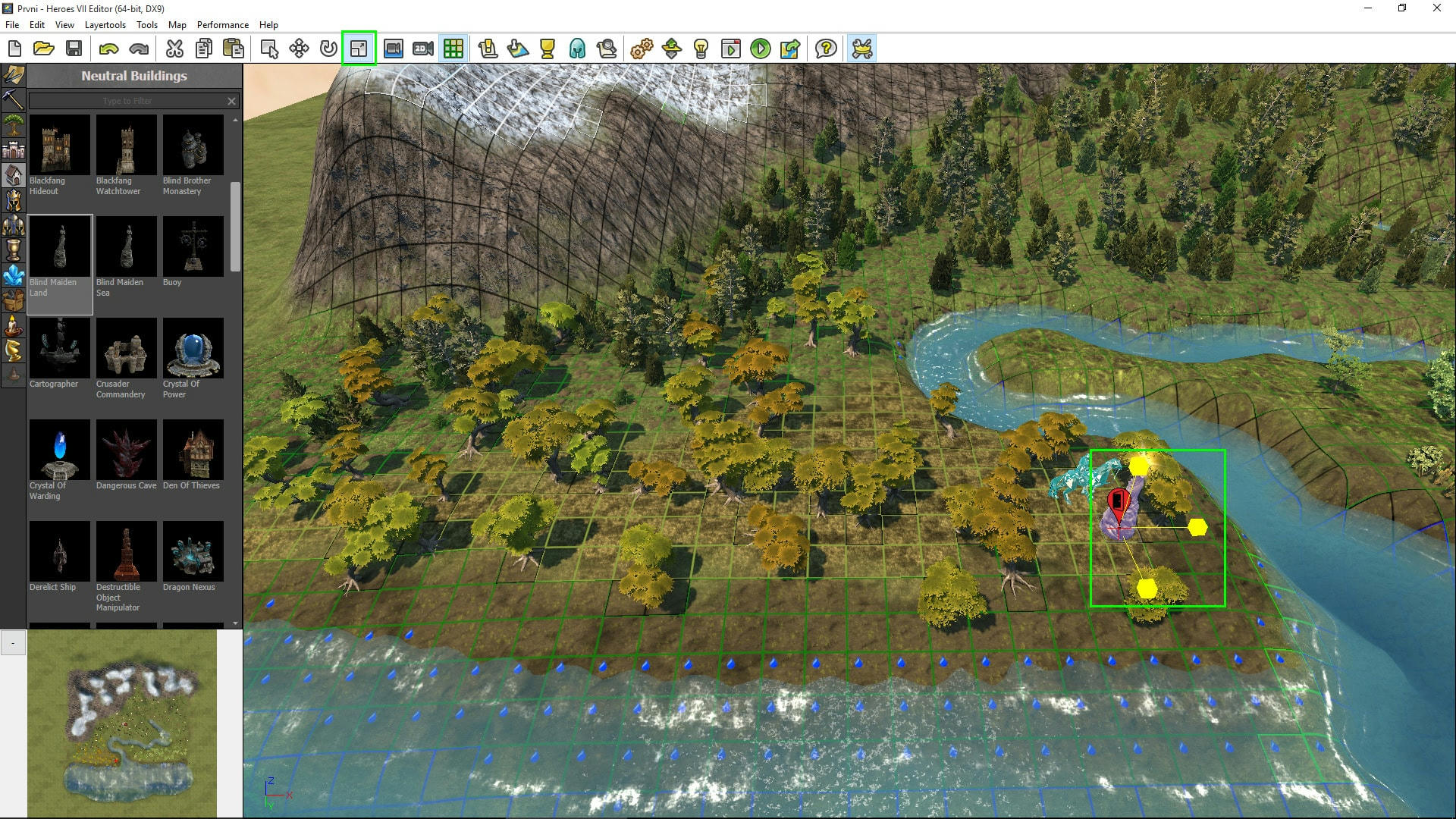Activate the scale tool in the toolbar
Viewport: 1456px width, 819px height.
point(359,49)
